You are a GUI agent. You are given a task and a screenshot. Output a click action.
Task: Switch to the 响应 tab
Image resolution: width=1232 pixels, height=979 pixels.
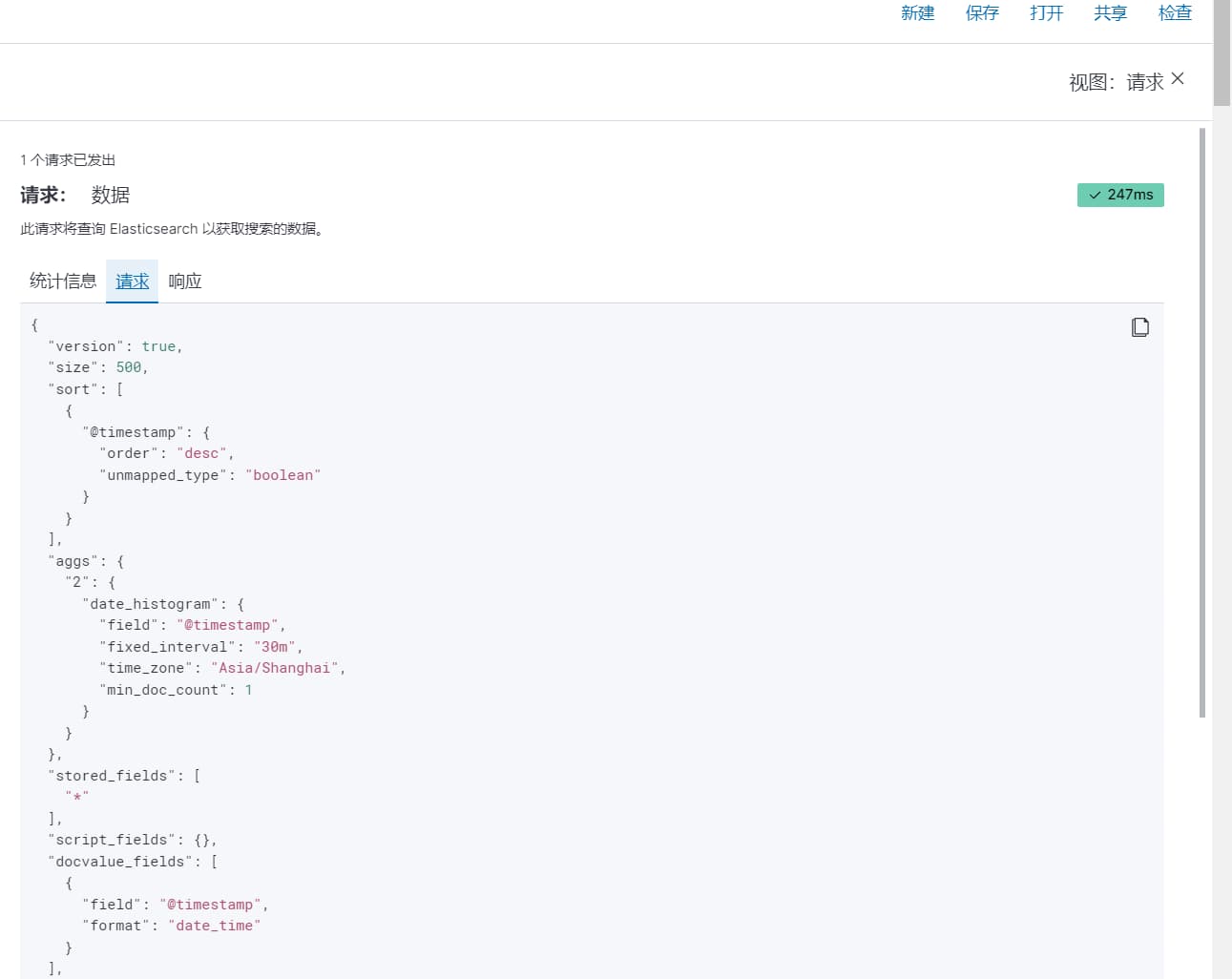(x=185, y=281)
